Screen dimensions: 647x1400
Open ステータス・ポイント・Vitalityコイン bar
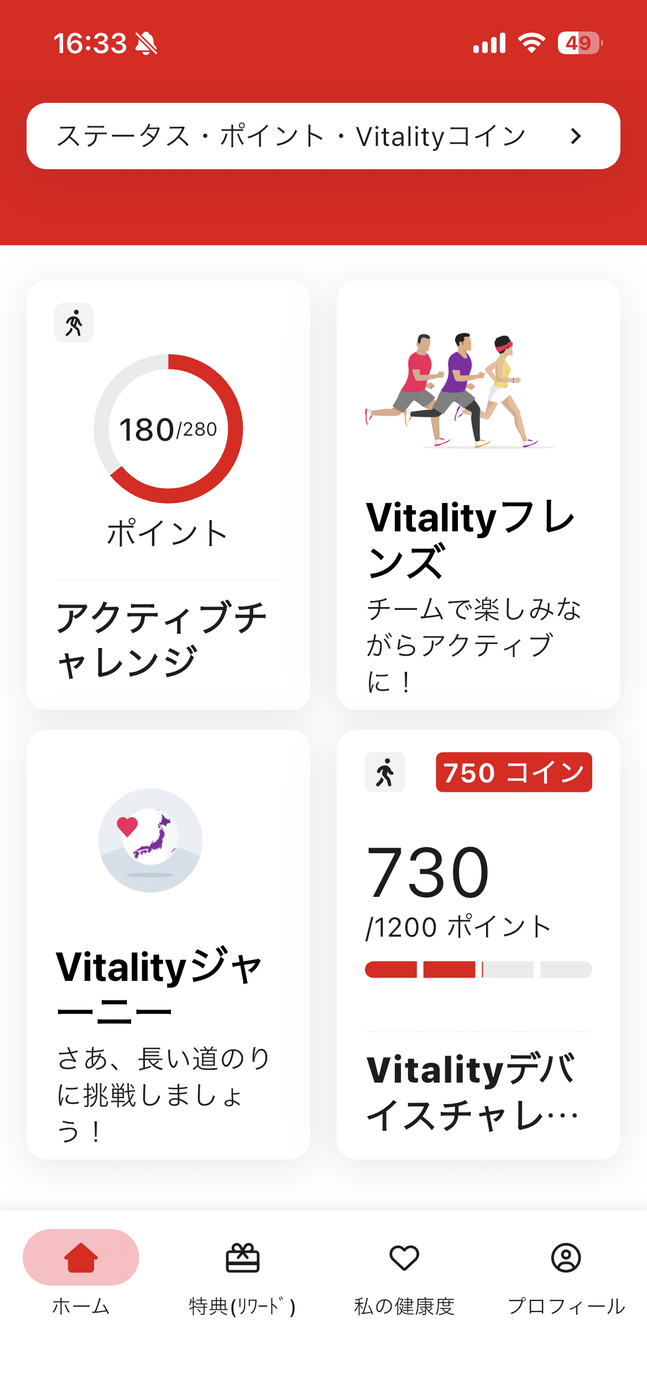323,136
